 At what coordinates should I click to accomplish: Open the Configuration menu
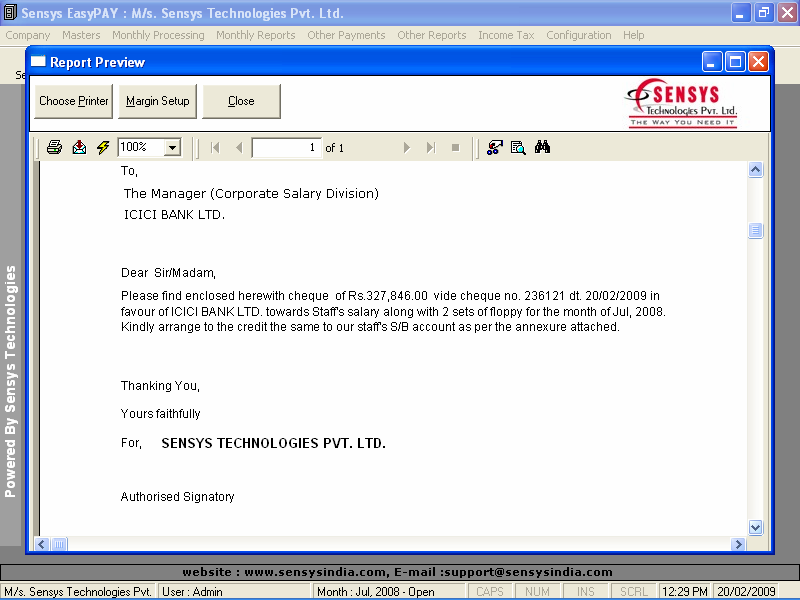pos(579,35)
